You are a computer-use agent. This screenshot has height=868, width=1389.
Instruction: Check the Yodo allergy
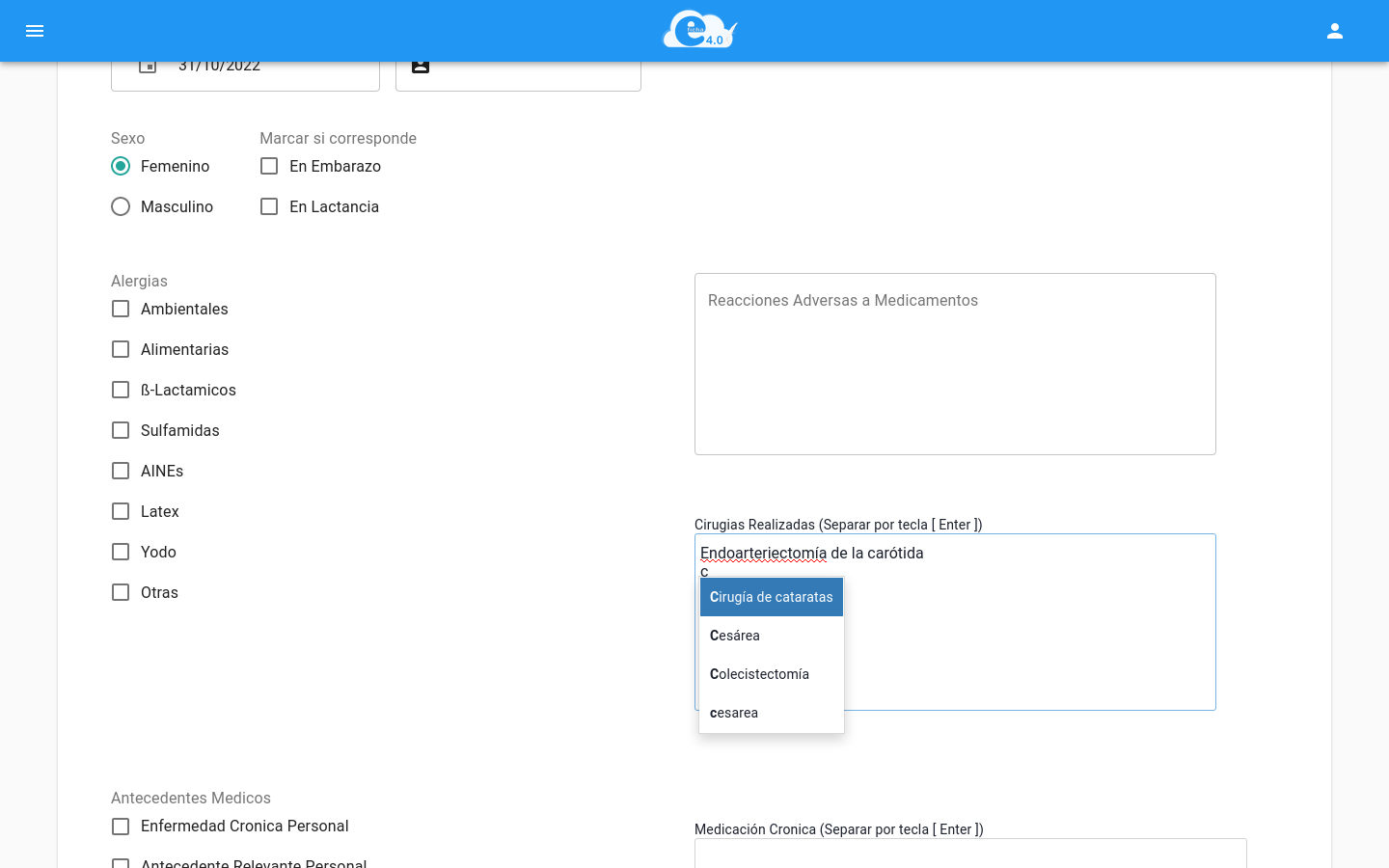pyautogui.click(x=121, y=552)
